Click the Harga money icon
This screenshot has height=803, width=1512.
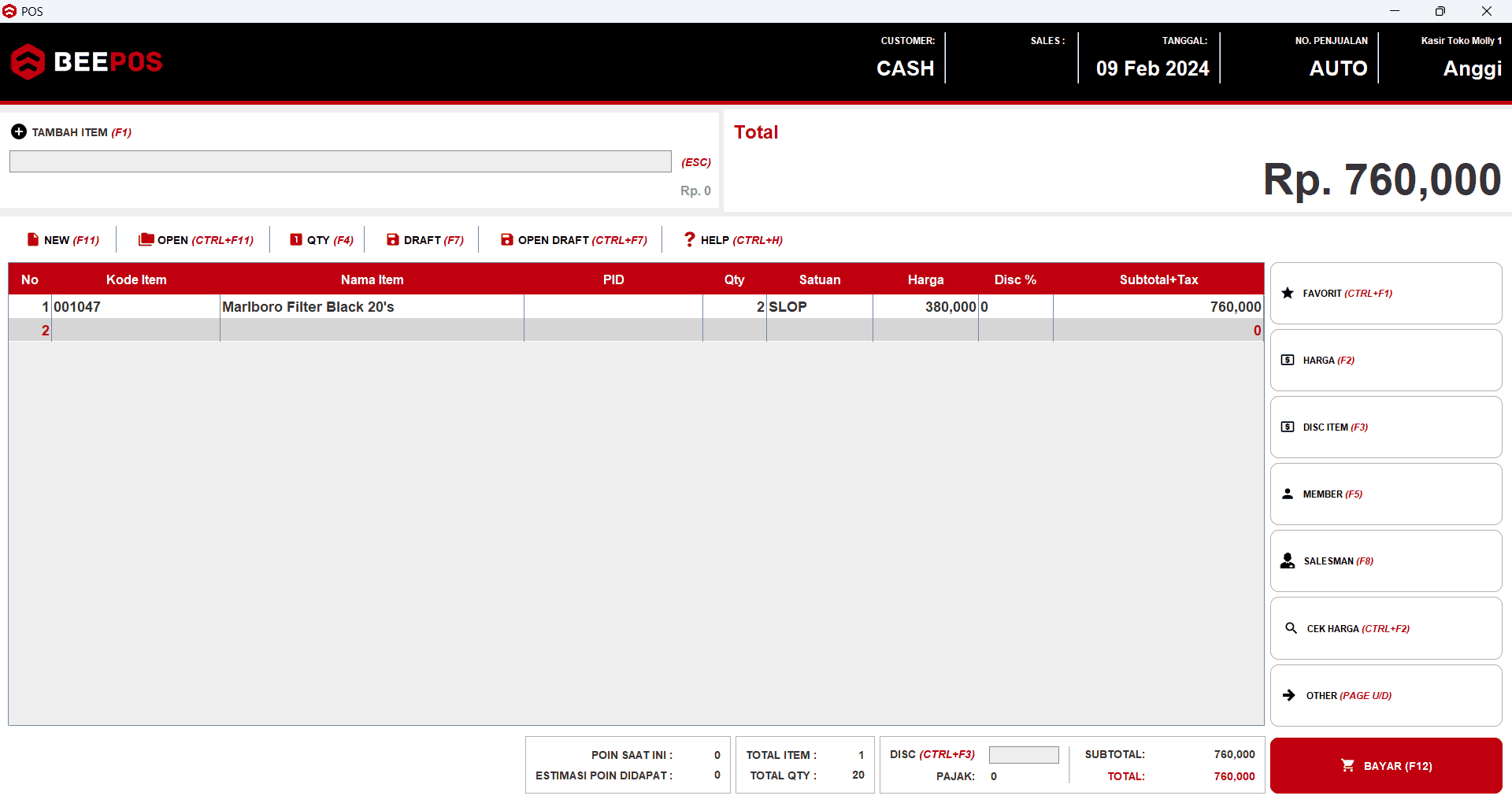[1288, 360]
